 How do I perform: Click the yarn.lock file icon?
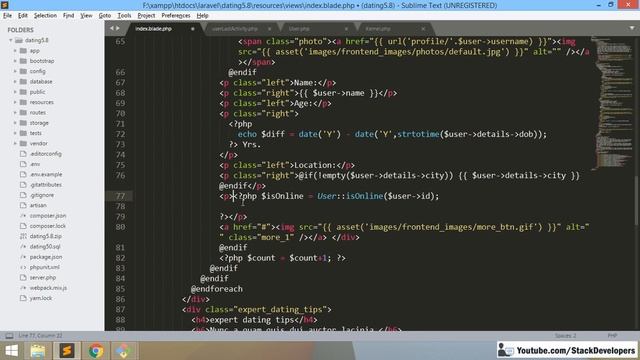click(23, 298)
